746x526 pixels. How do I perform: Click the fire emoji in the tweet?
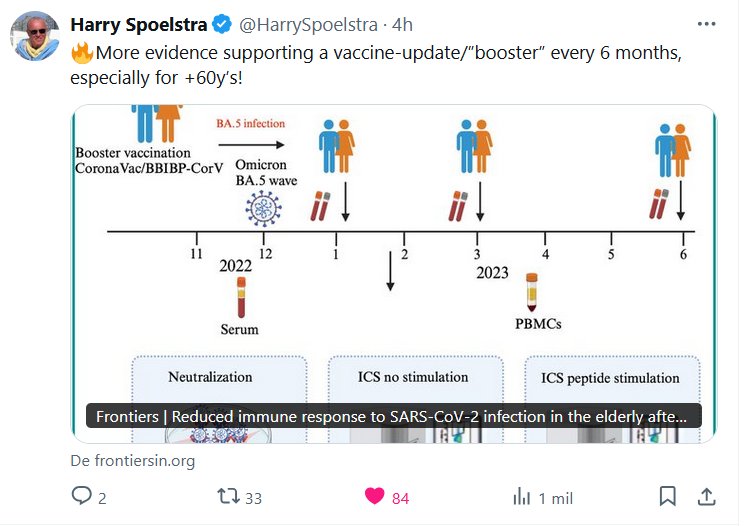81,53
